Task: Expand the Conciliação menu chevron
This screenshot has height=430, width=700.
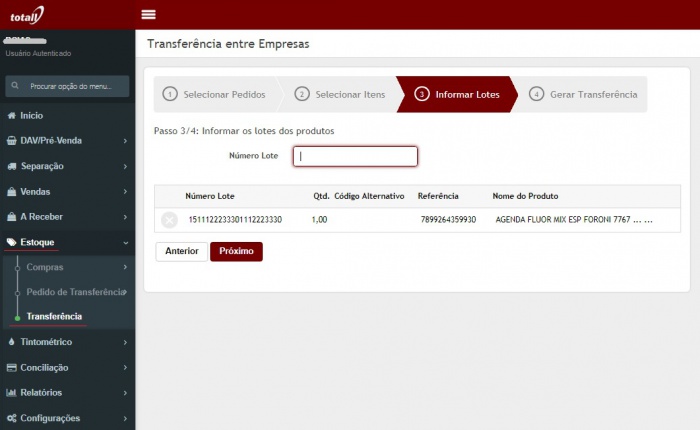Action: coord(125,367)
